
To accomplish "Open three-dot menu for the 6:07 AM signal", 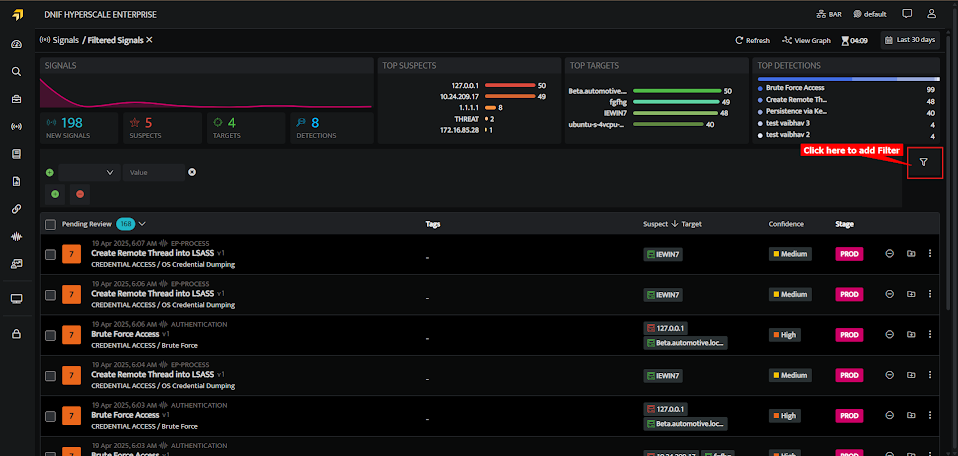I will 930,254.
